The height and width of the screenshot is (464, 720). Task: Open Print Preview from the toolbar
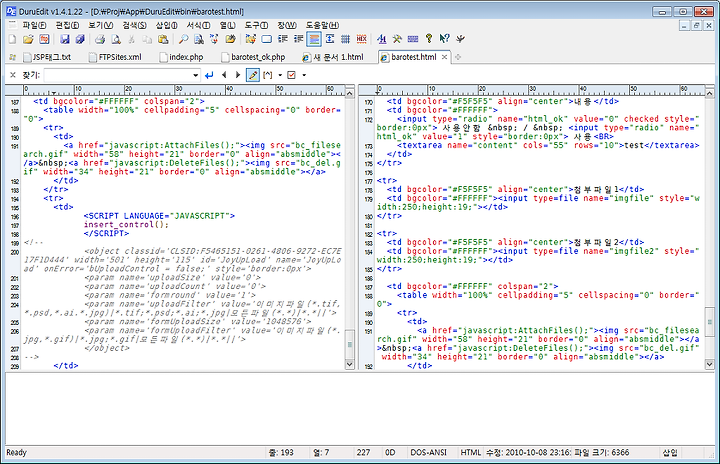pyautogui.click(x=115, y=39)
